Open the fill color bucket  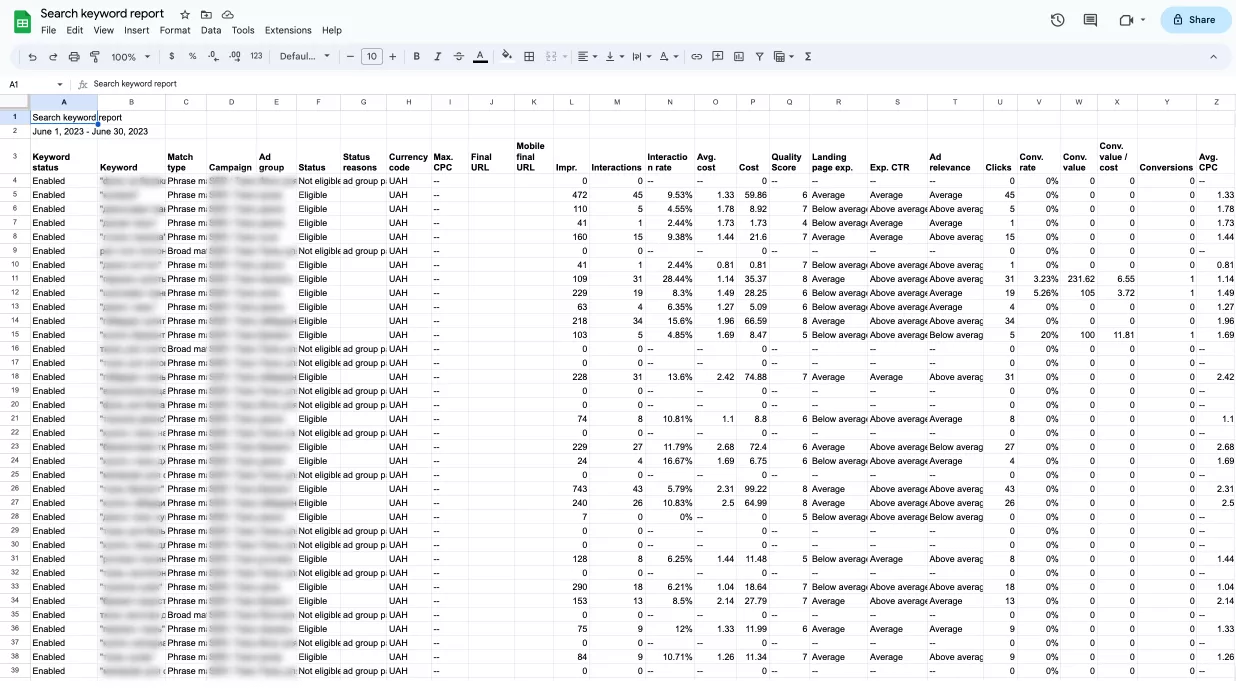(507, 57)
